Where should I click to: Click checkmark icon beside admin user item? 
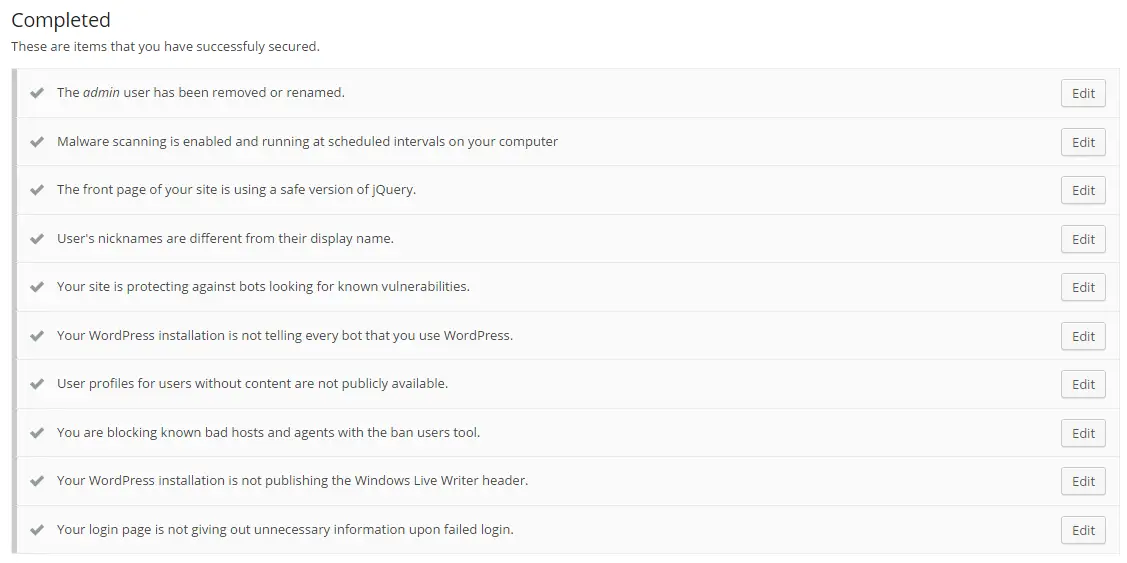[37, 93]
